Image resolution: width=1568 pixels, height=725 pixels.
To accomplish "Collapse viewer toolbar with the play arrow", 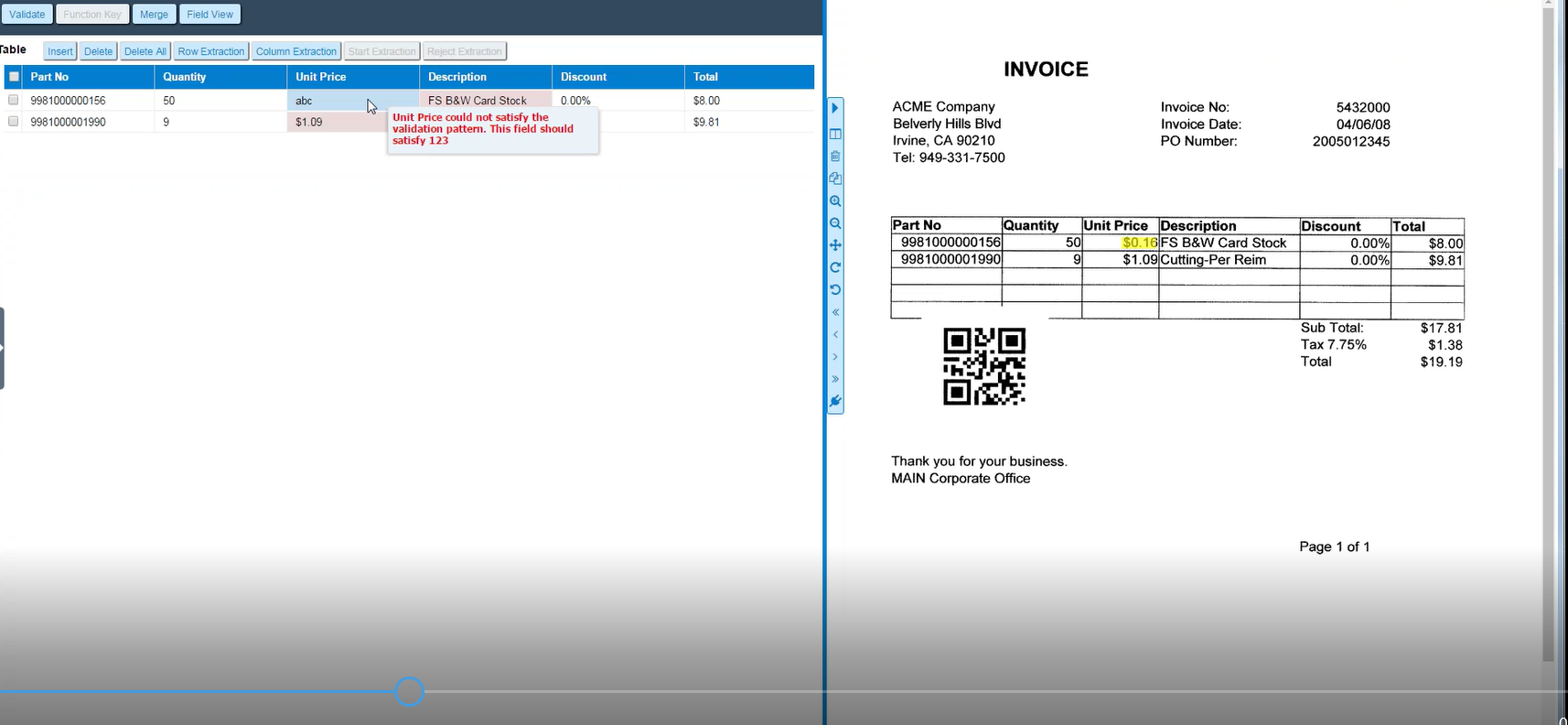I will (835, 108).
